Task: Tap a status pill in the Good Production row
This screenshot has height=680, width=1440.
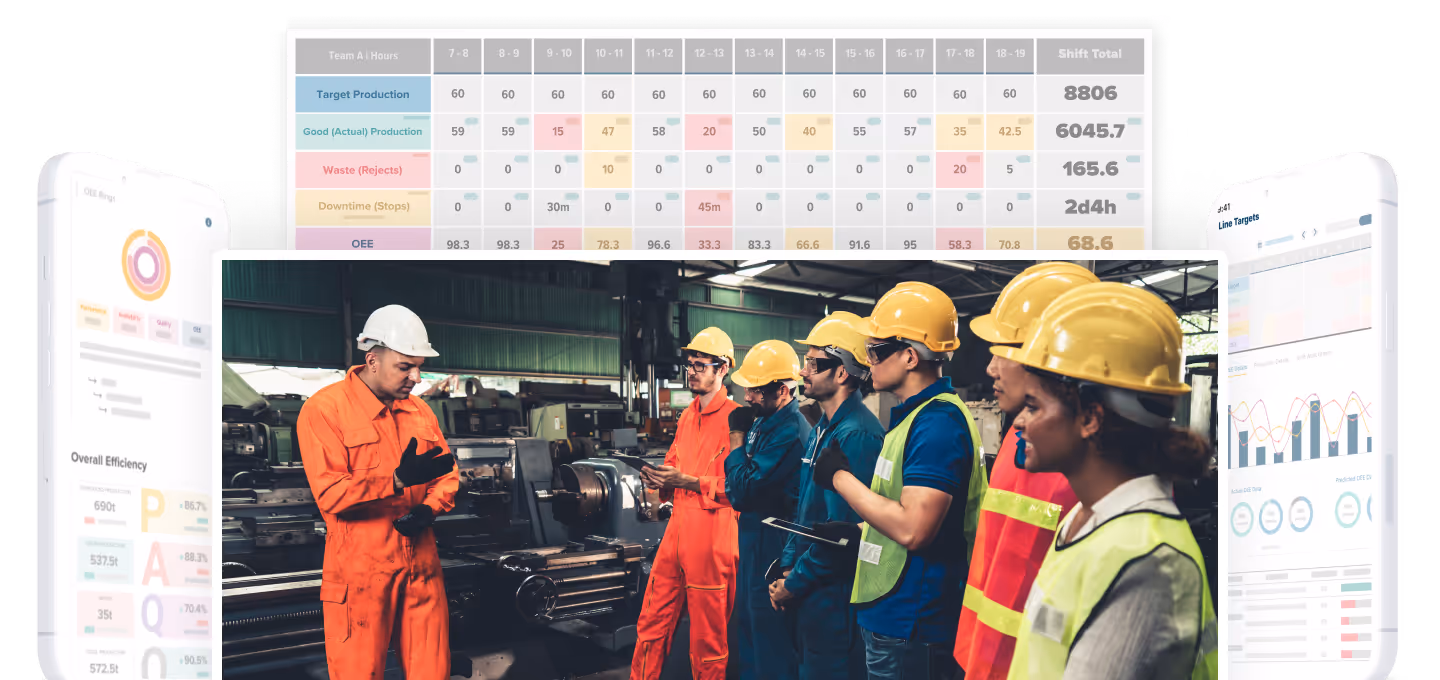Action: coord(472,119)
